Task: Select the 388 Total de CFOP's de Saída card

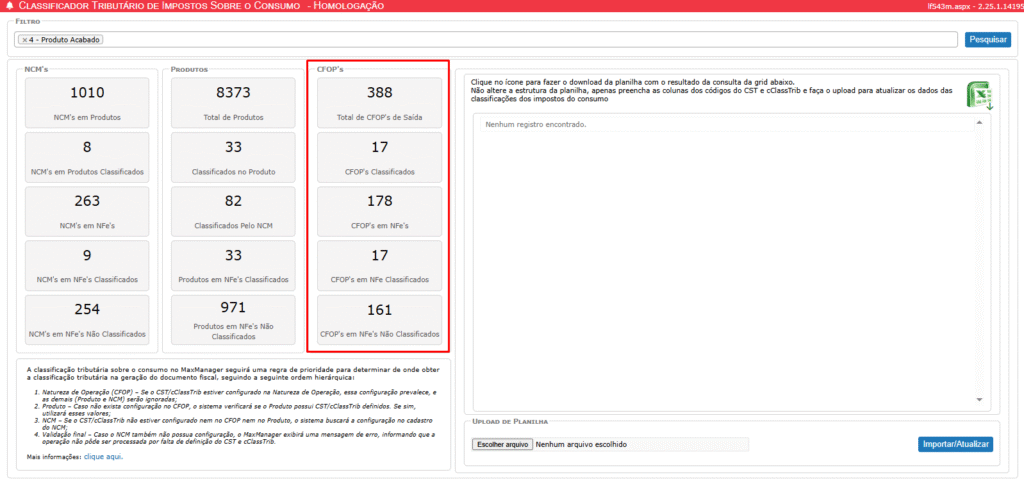Action: [379, 102]
